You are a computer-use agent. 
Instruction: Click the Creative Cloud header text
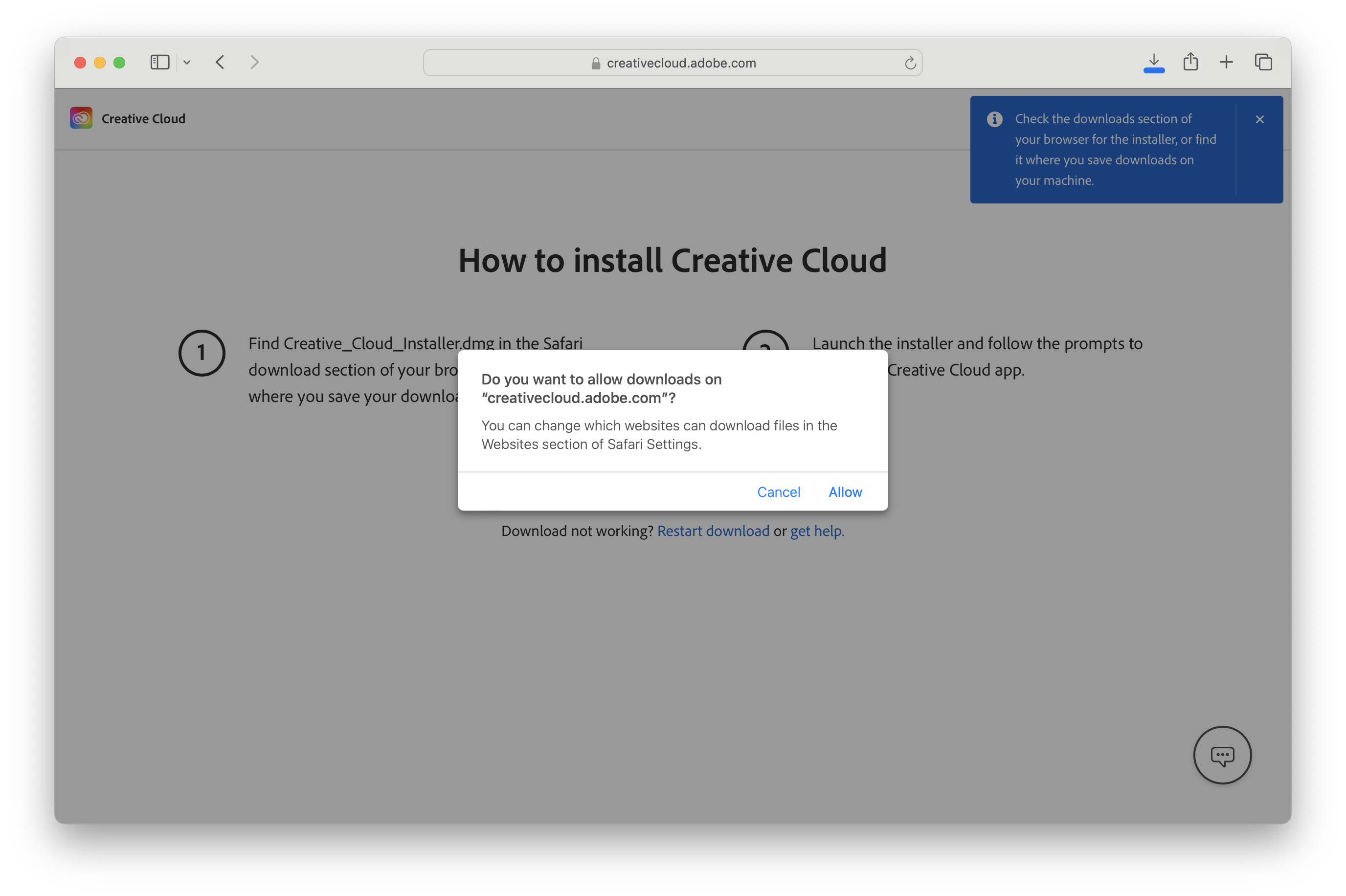tap(143, 119)
